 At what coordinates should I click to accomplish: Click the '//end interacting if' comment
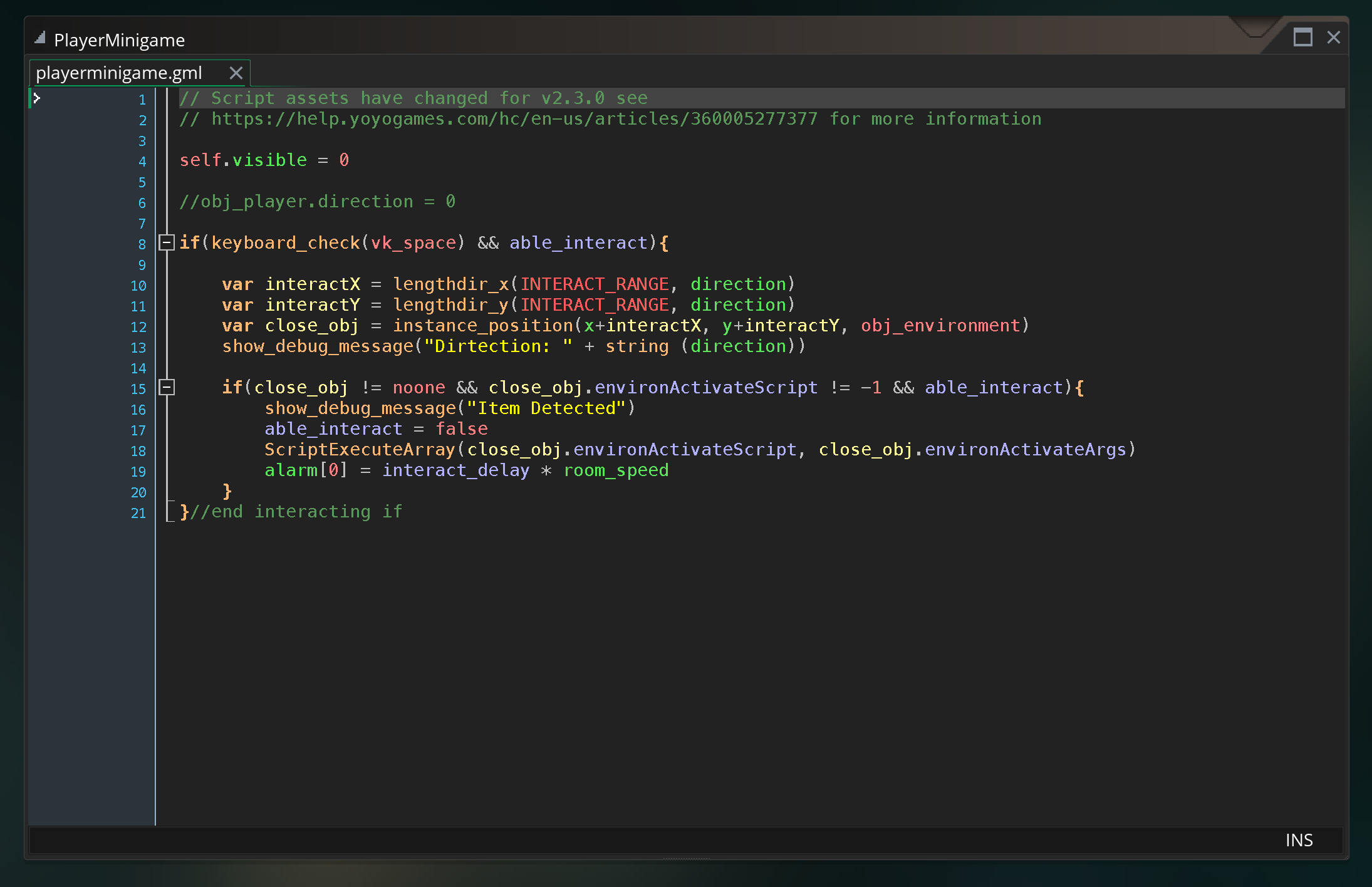296,511
